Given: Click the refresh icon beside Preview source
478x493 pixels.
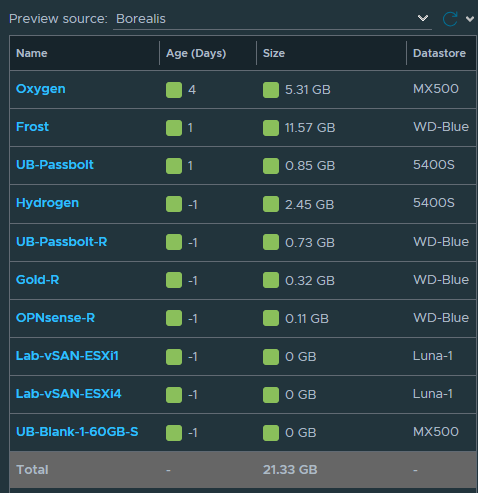Looking at the screenshot, I should coord(450,19).
